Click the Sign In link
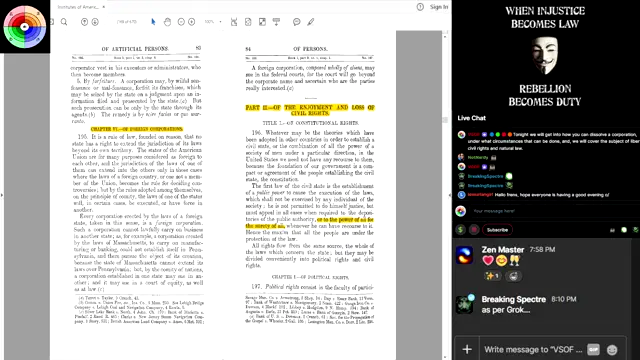The width and height of the screenshot is (640, 360). (x=439, y=7)
